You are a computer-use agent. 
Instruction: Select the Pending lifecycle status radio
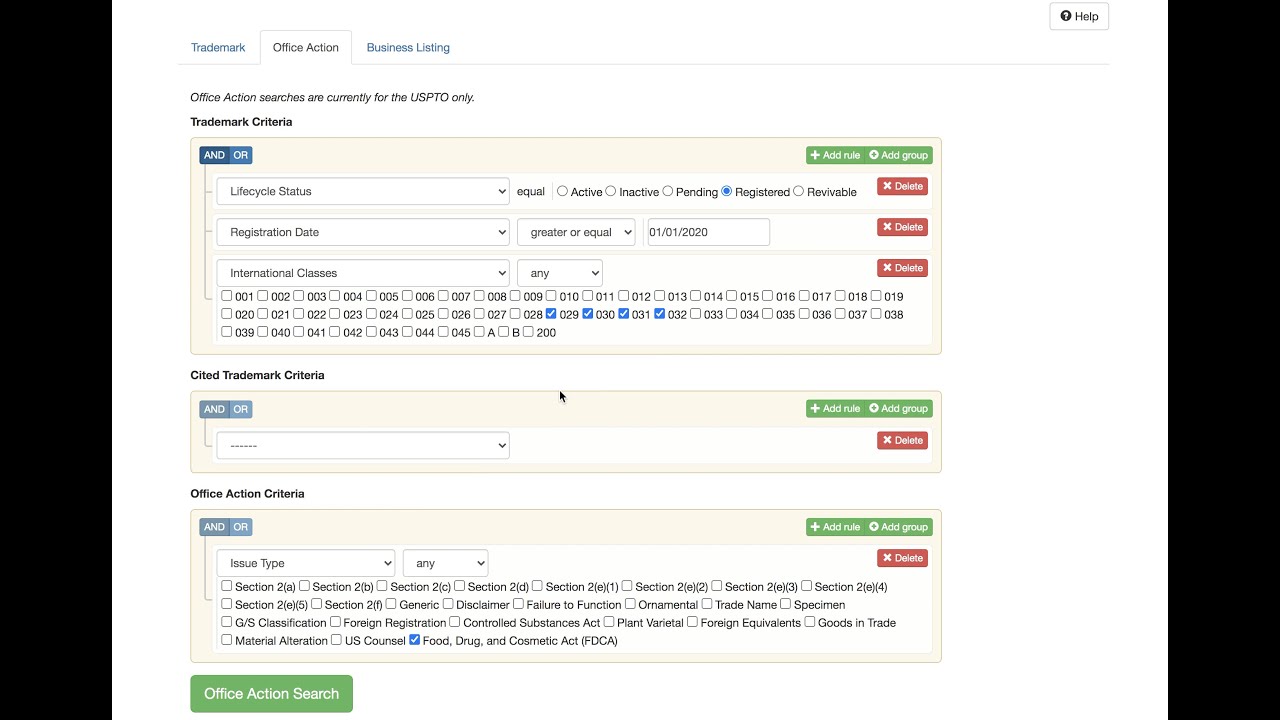pos(668,191)
